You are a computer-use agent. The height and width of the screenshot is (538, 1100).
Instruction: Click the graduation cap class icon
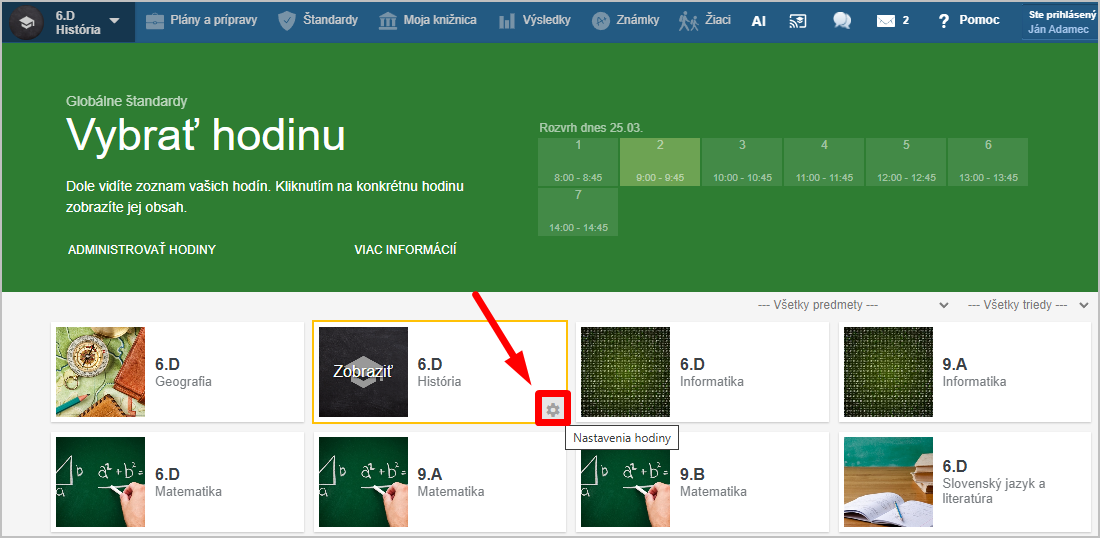pyautogui.click(x=26, y=22)
